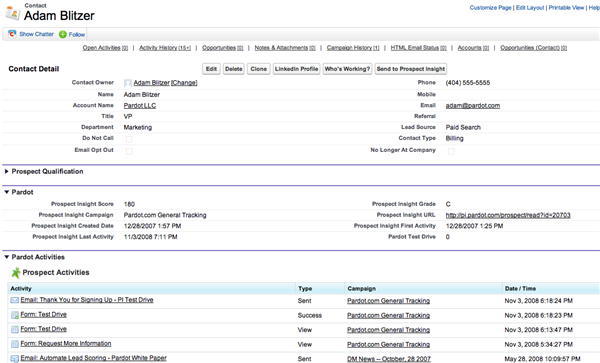The image size is (600, 363).
Task: Open campaign link for Nov 3 6:18:24 PM row
Action: coord(388,301)
